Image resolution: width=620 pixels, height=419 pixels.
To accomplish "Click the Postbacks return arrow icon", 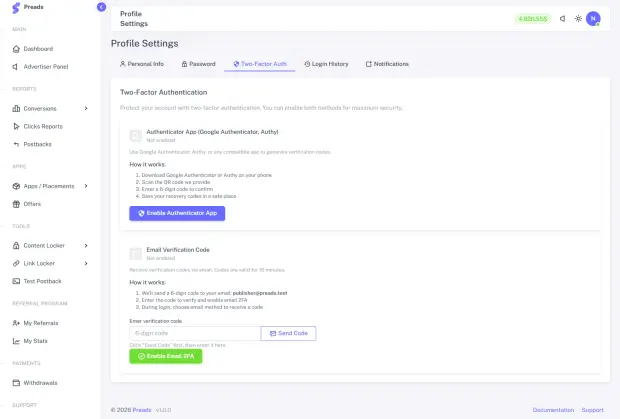I will coord(16,144).
